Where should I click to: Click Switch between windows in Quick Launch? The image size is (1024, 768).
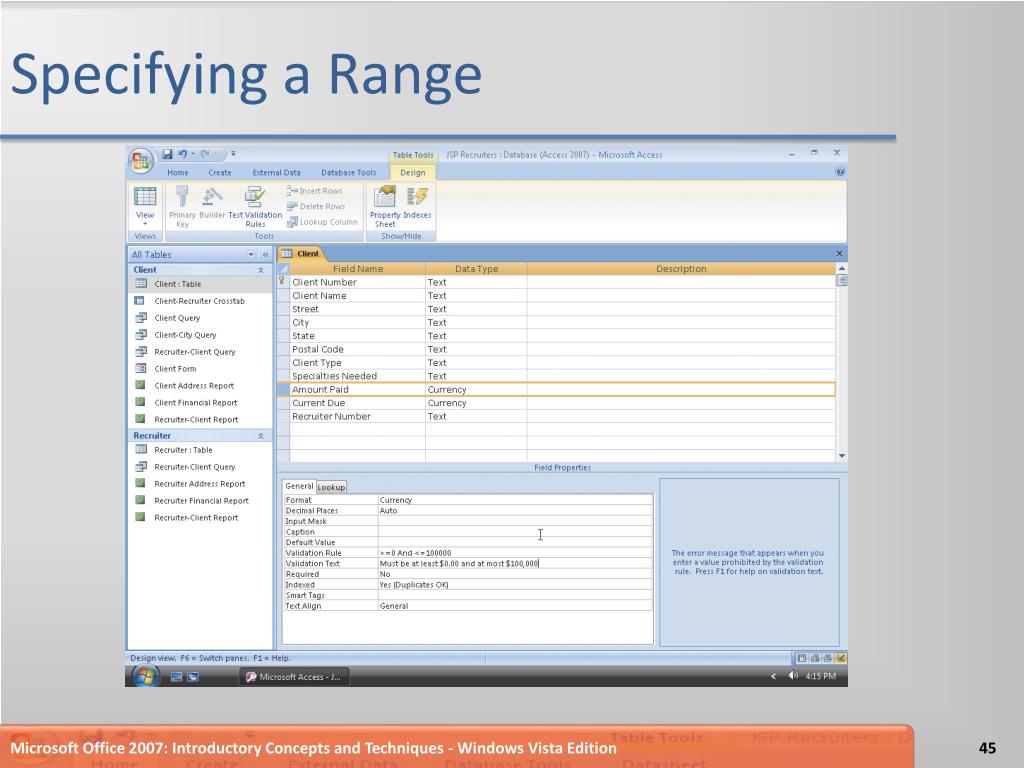click(193, 677)
